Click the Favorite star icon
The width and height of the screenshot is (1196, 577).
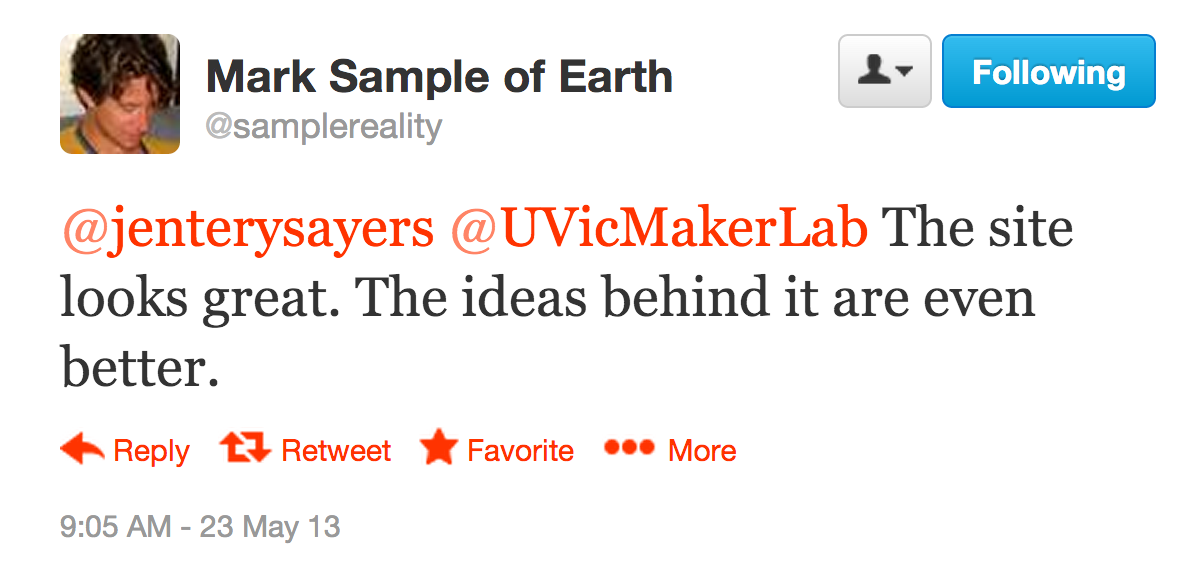438,449
